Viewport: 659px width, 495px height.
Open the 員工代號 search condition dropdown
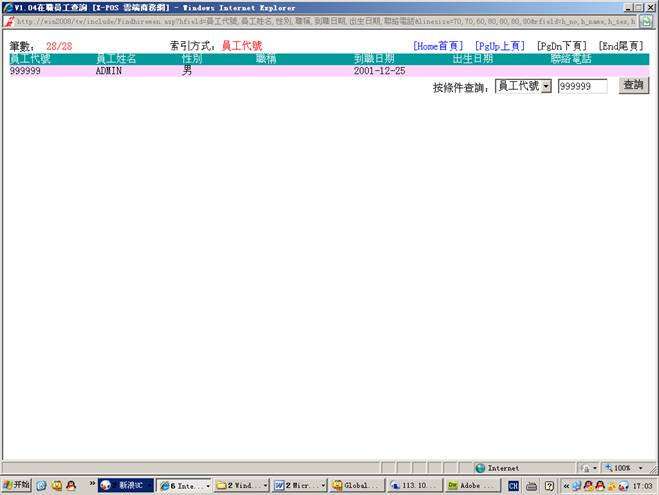(523, 87)
